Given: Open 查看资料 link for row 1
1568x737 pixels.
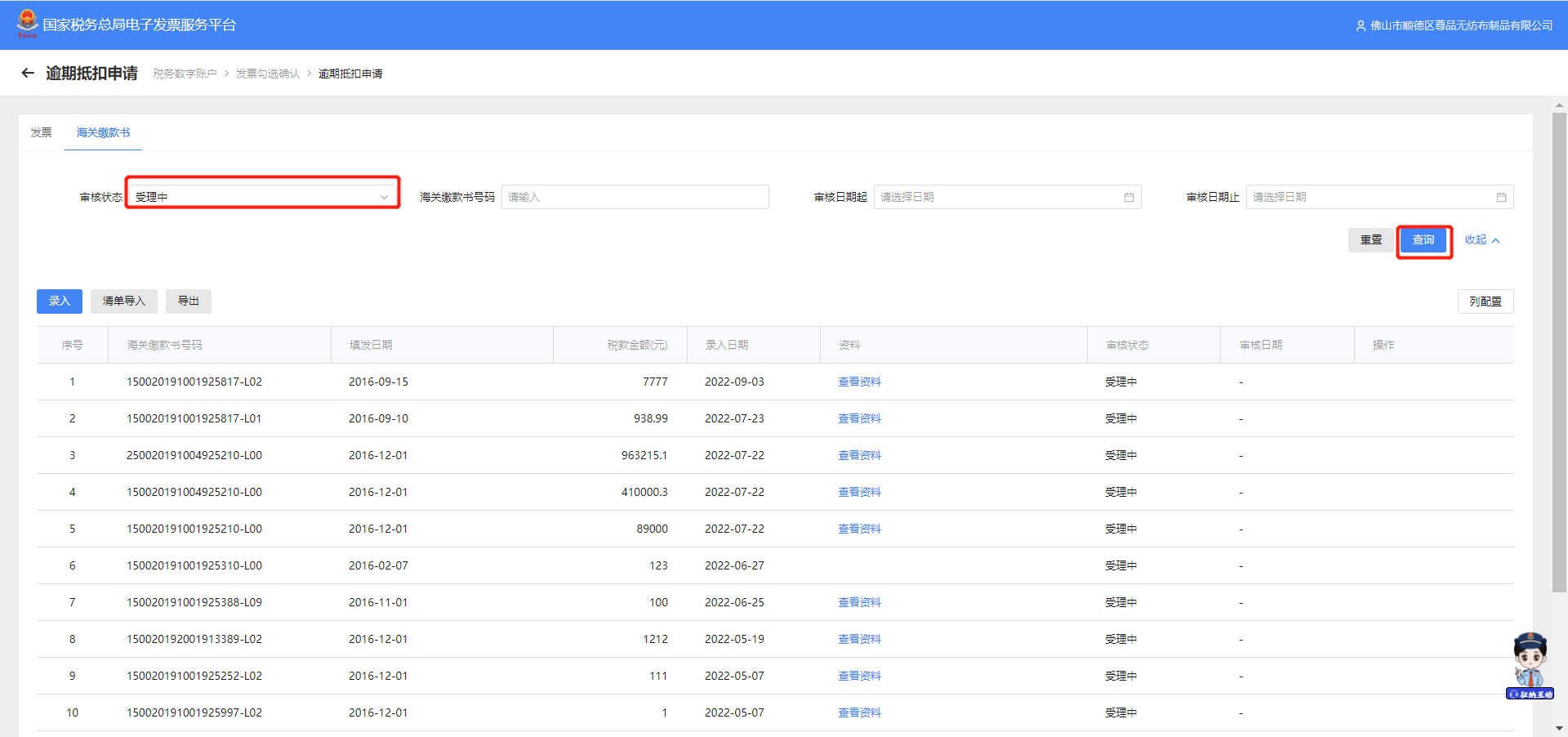Looking at the screenshot, I should click(x=859, y=382).
